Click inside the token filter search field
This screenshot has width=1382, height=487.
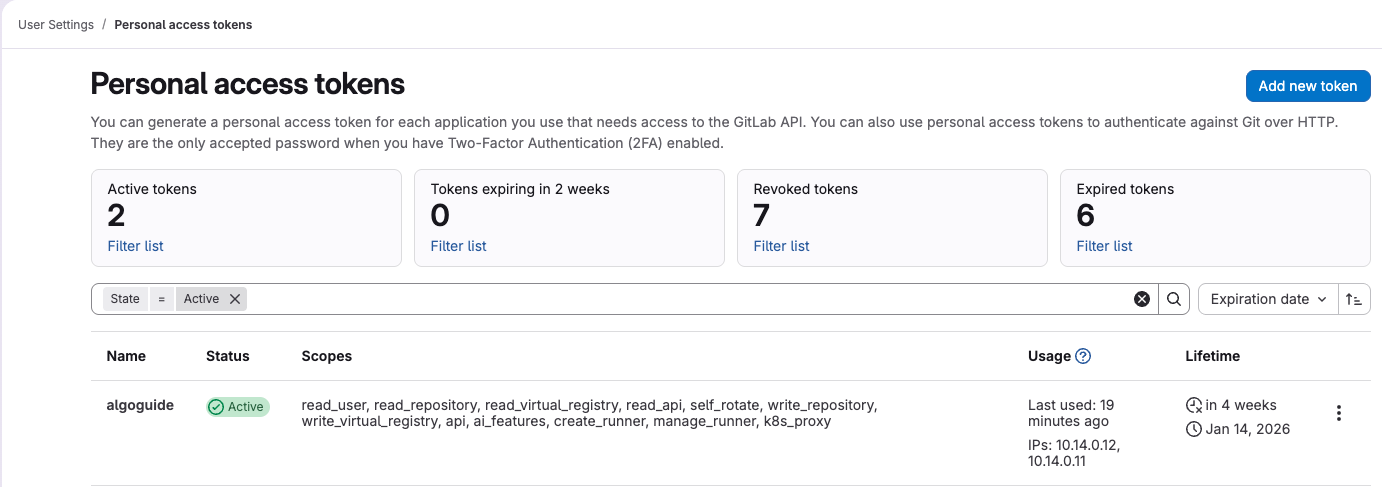680,299
